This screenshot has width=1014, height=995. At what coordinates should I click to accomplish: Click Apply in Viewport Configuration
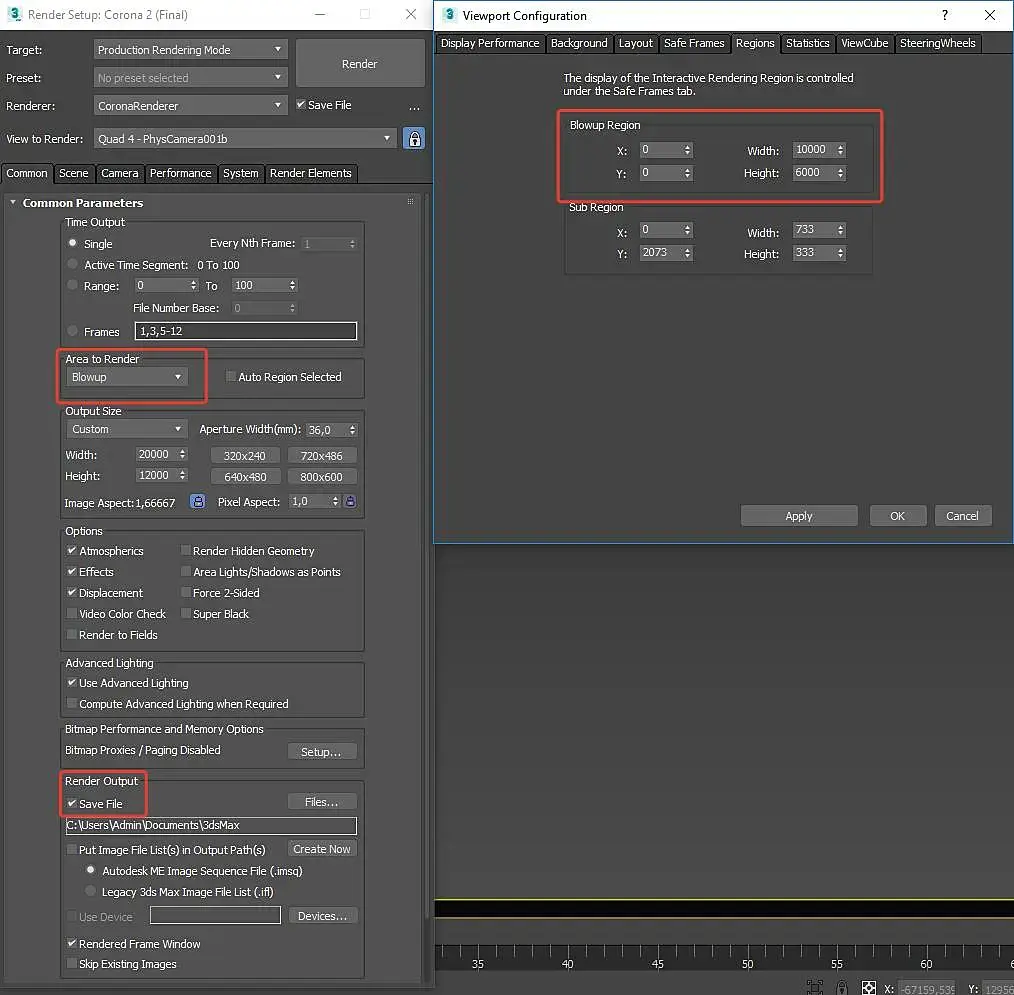[799, 516]
